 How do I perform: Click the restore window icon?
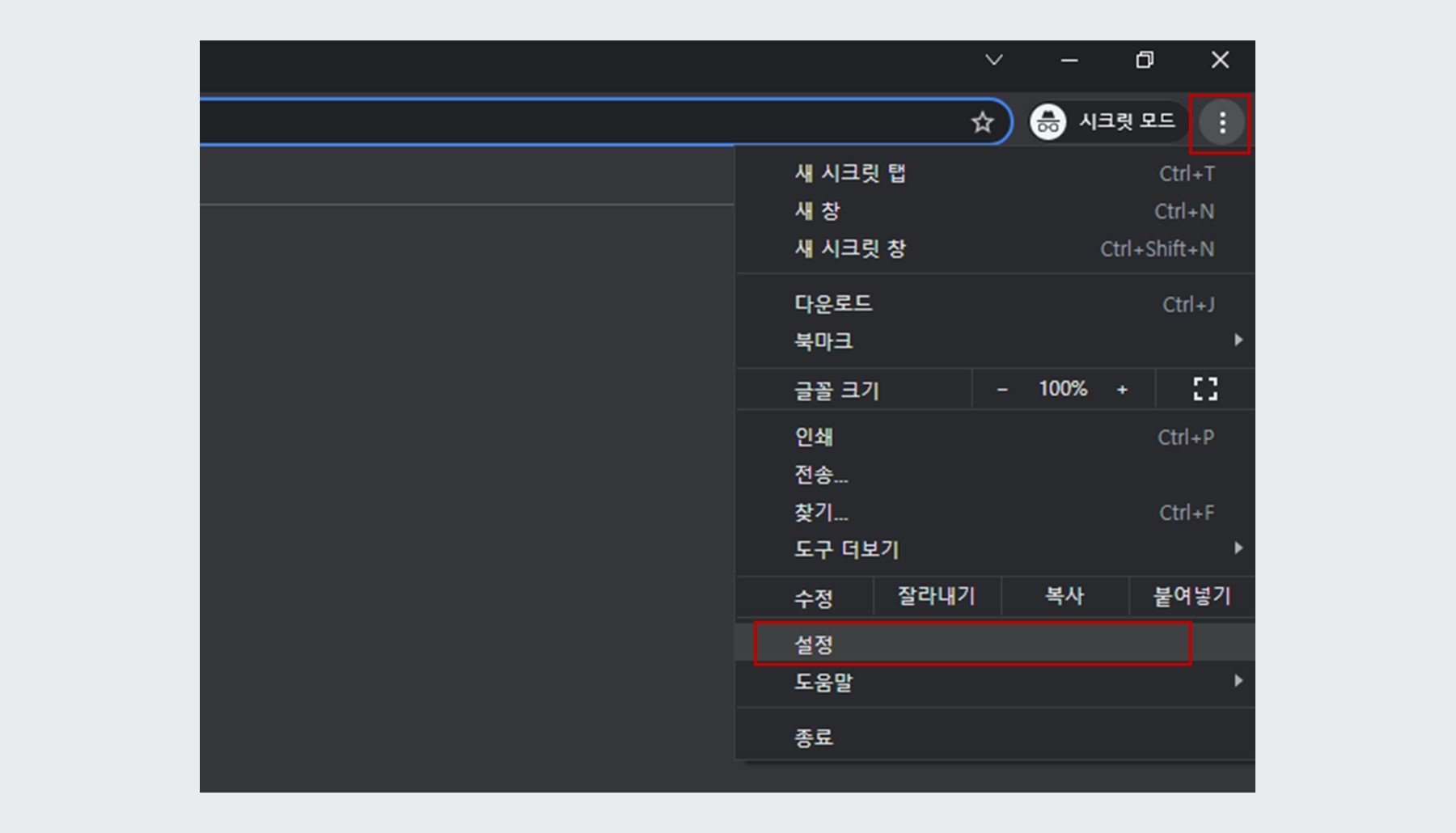1145,60
